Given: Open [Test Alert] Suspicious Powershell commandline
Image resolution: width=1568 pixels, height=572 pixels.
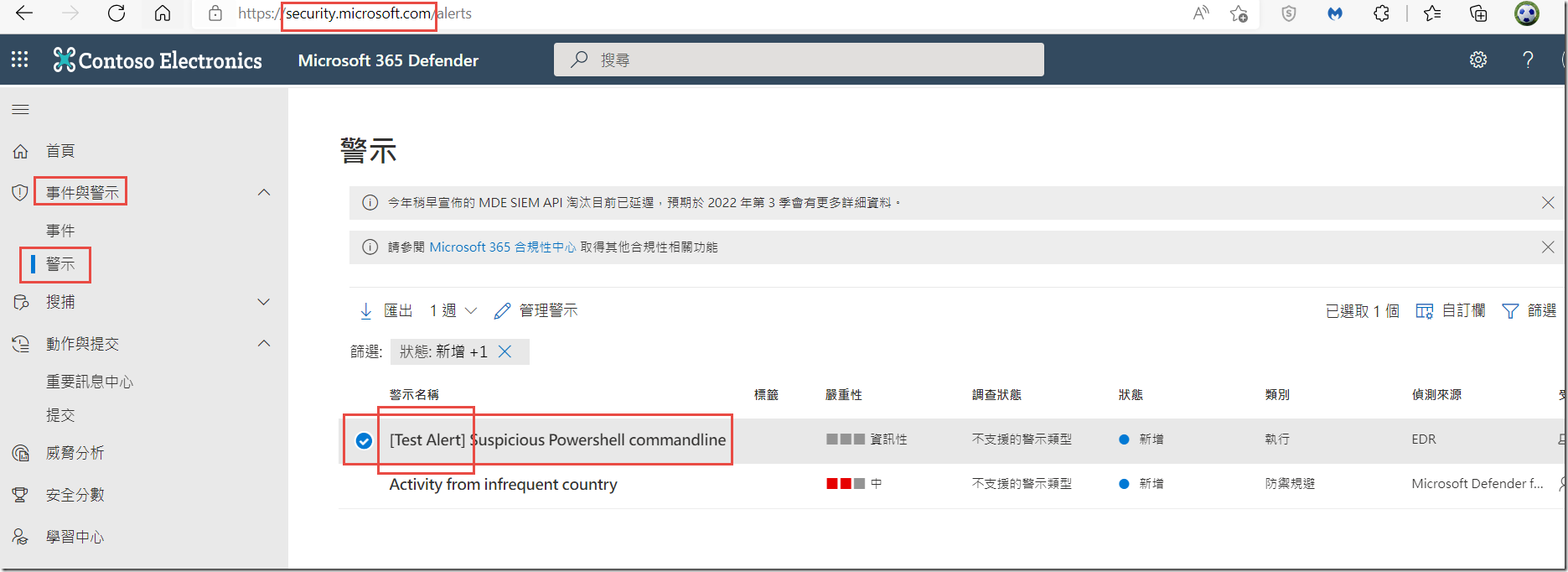Looking at the screenshot, I should click(557, 440).
